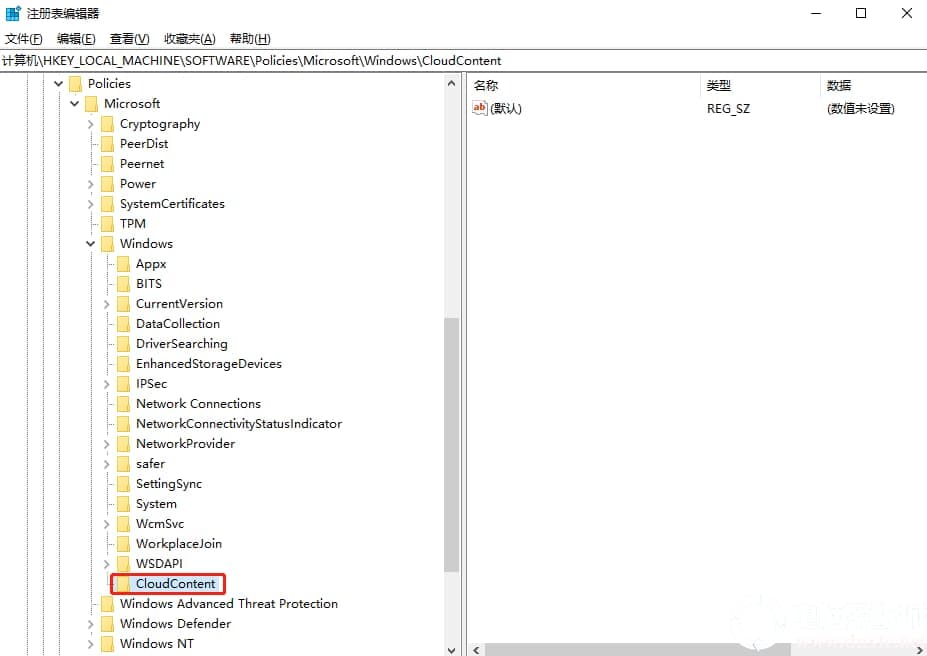Image resolution: width=927 pixels, height=656 pixels.
Task: Click the SystemCertificates folder icon
Action: pyautogui.click(x=107, y=204)
